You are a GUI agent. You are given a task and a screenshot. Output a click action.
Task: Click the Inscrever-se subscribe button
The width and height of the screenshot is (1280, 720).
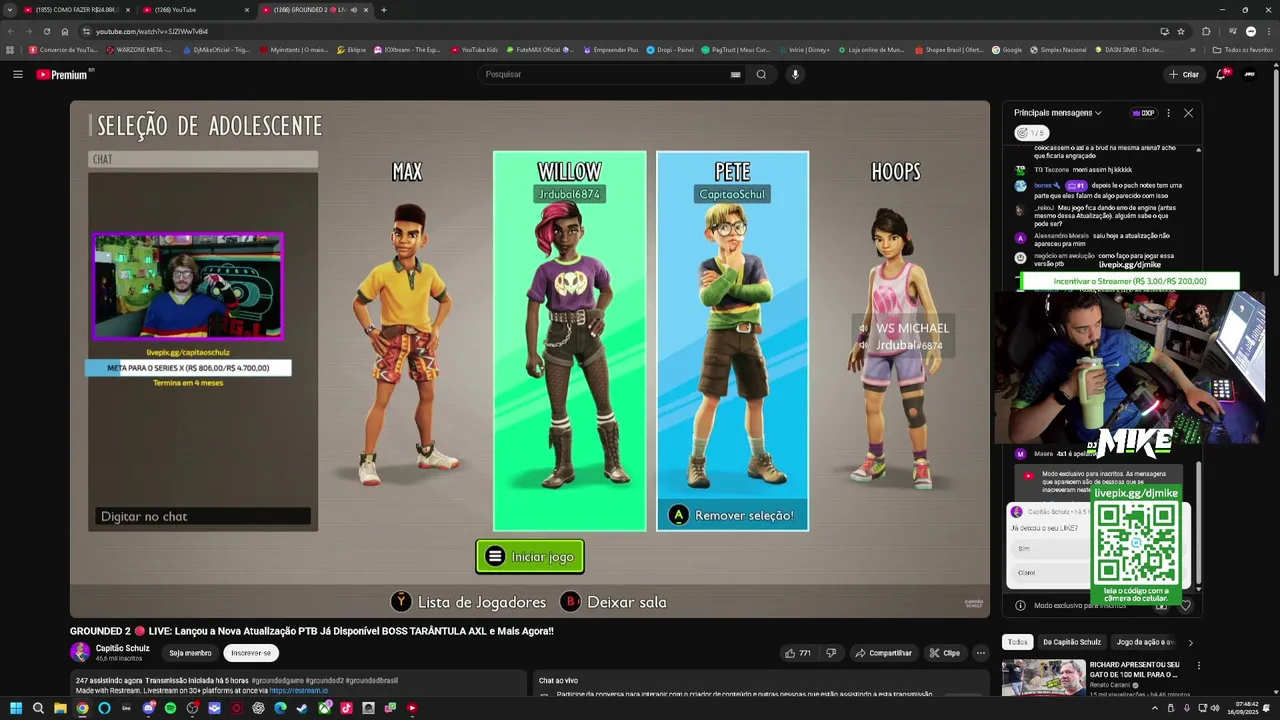(x=250, y=653)
